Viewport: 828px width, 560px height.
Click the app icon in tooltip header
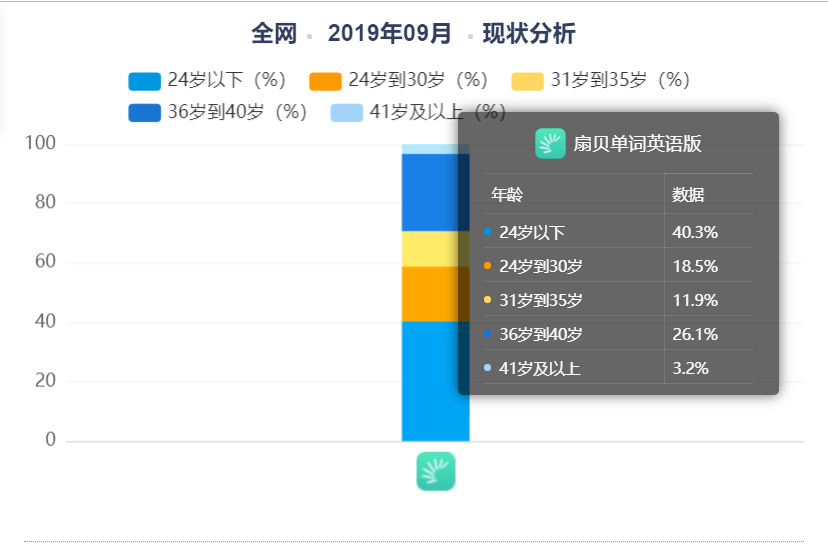550,144
